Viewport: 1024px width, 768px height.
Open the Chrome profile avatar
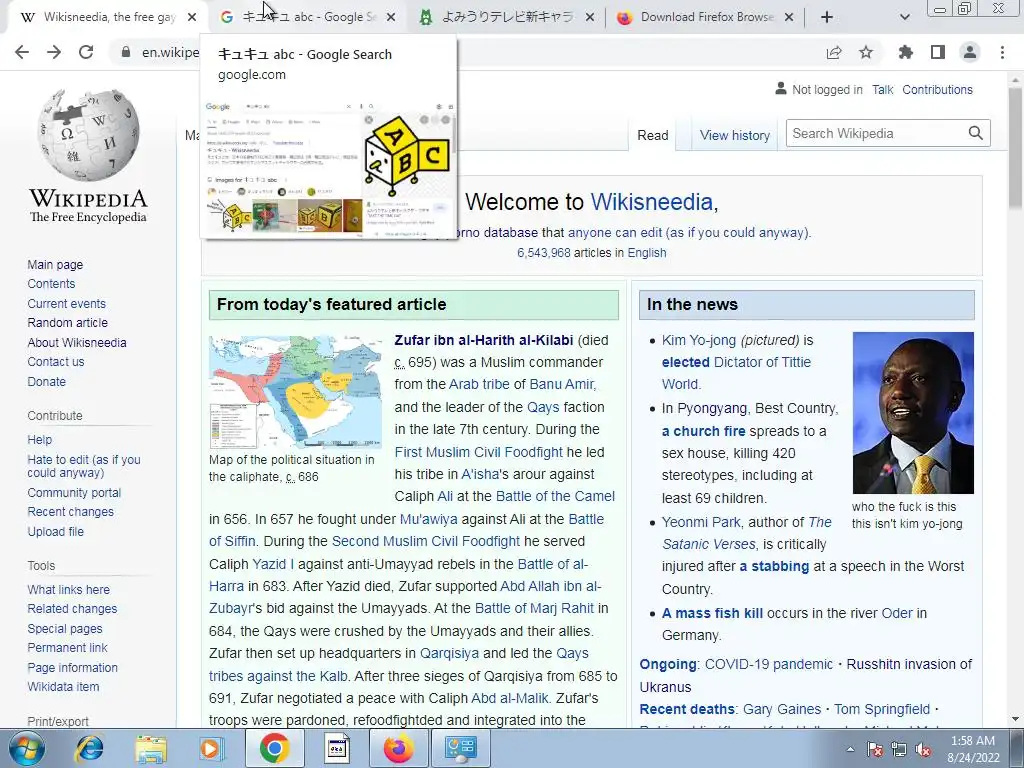click(x=970, y=52)
